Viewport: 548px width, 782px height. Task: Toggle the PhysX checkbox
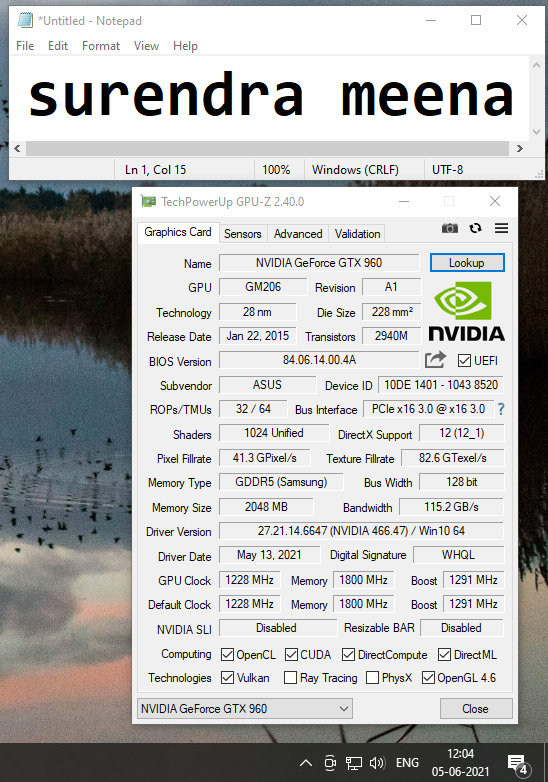(372, 678)
